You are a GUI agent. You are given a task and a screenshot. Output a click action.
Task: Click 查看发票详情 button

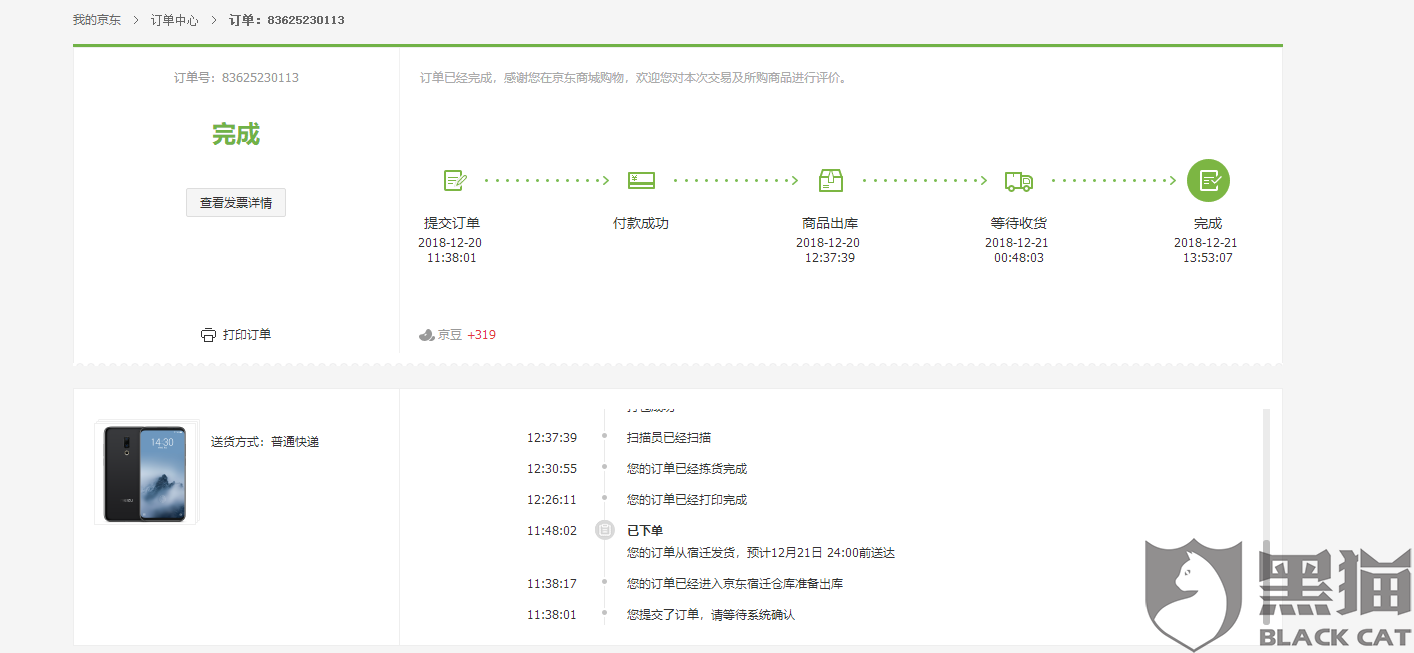pyautogui.click(x=236, y=203)
